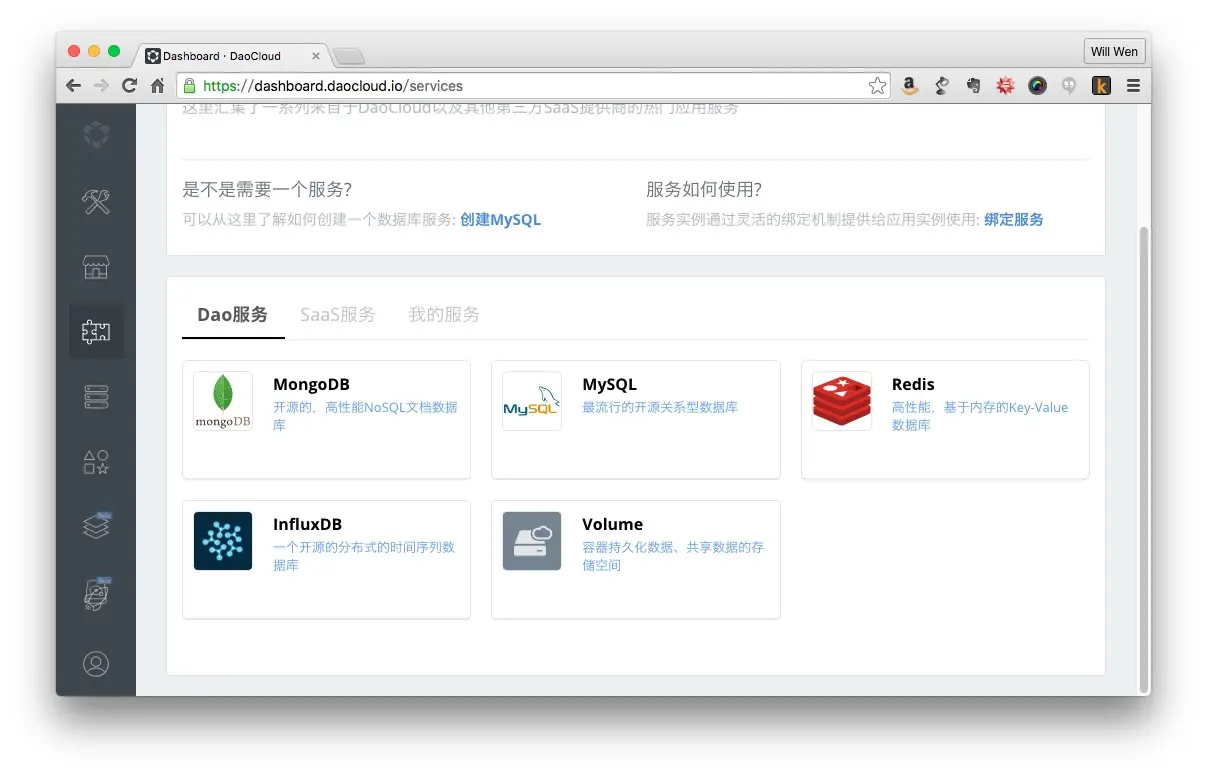This screenshot has height=776, width=1207.
Task: Switch to the 我的服务 tab
Action: (444, 315)
